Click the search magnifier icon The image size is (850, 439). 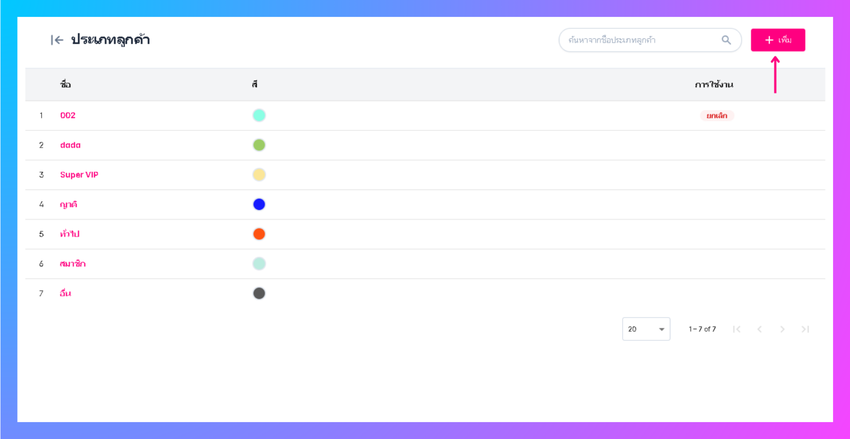click(726, 40)
